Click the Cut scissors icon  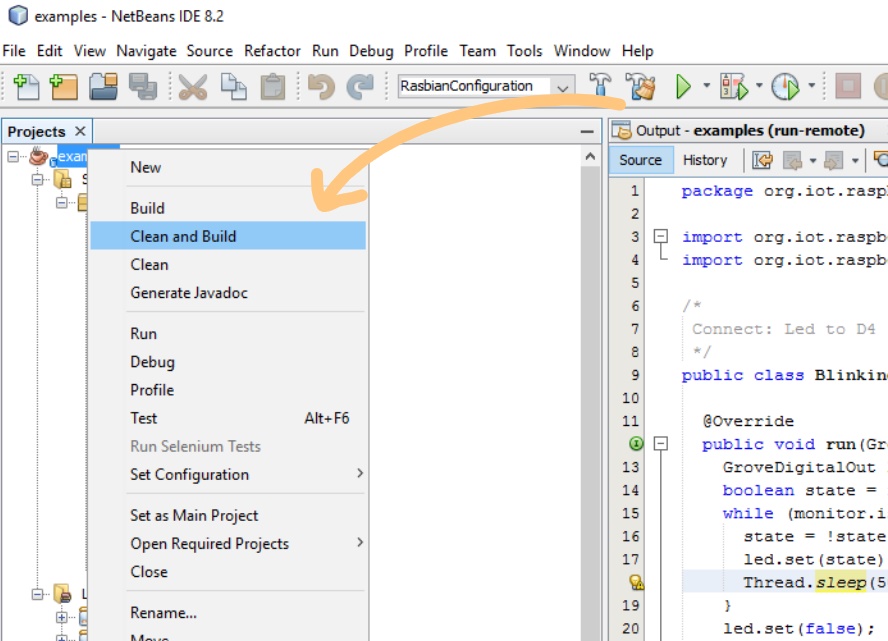(x=193, y=87)
